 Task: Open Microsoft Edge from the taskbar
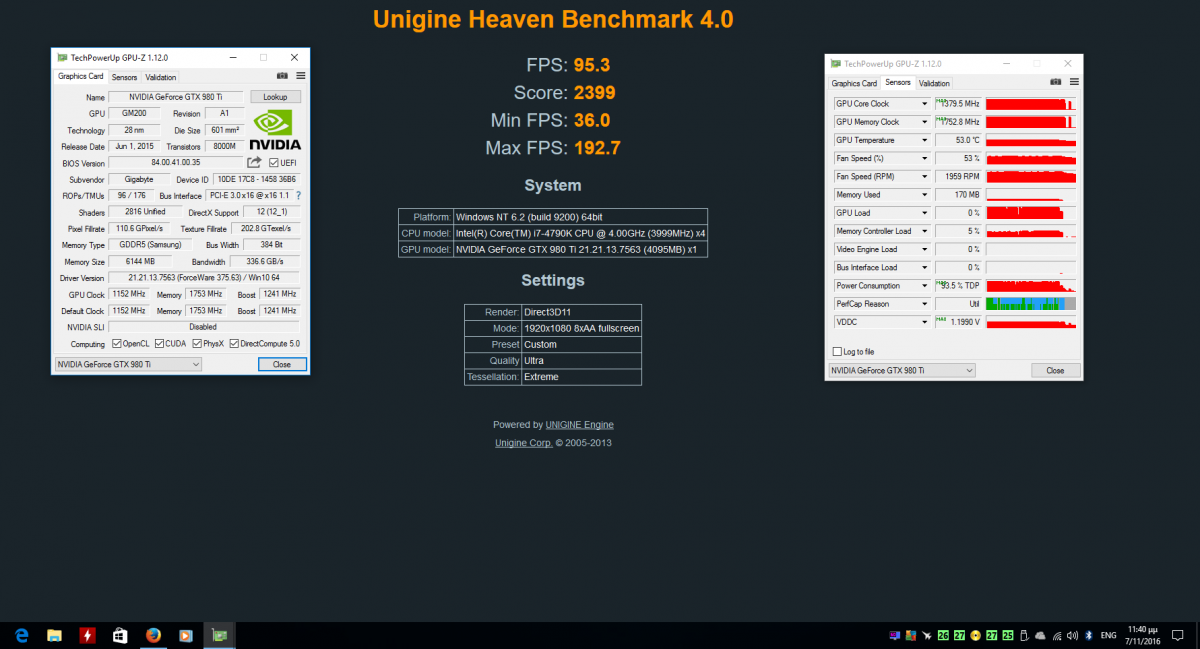[21, 635]
